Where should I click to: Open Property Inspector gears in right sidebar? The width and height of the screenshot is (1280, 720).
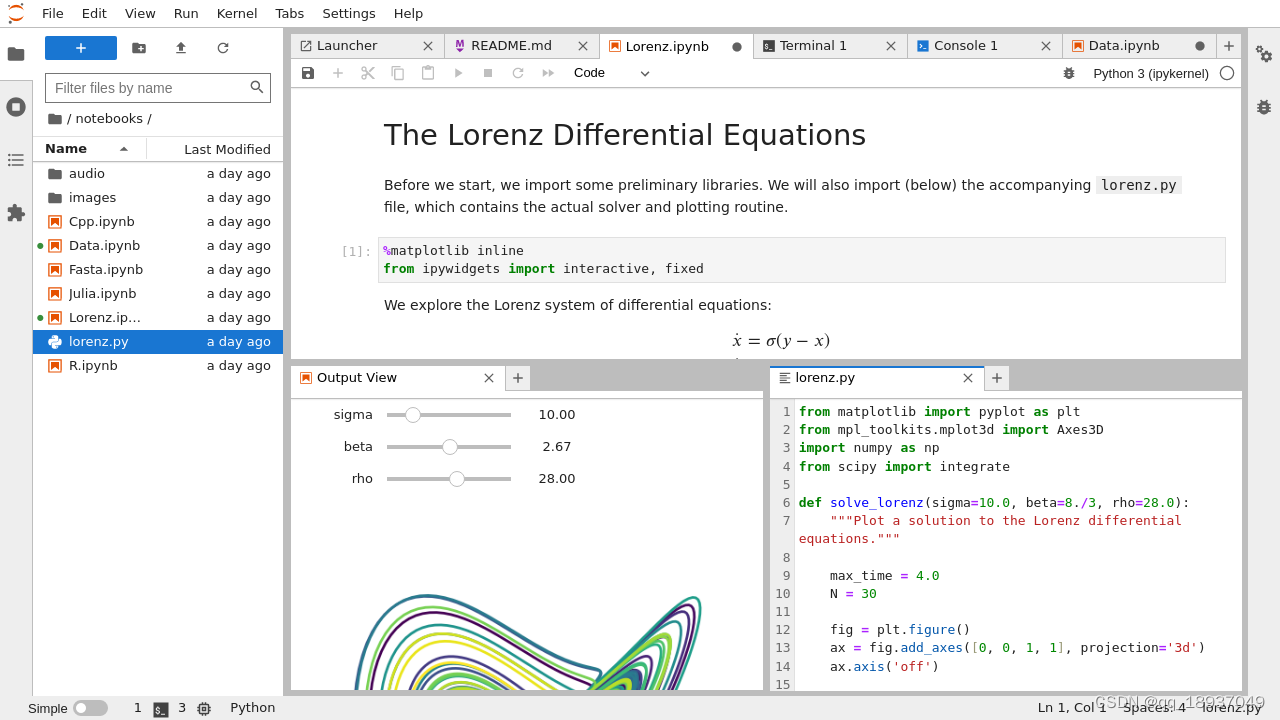tap(1264, 54)
